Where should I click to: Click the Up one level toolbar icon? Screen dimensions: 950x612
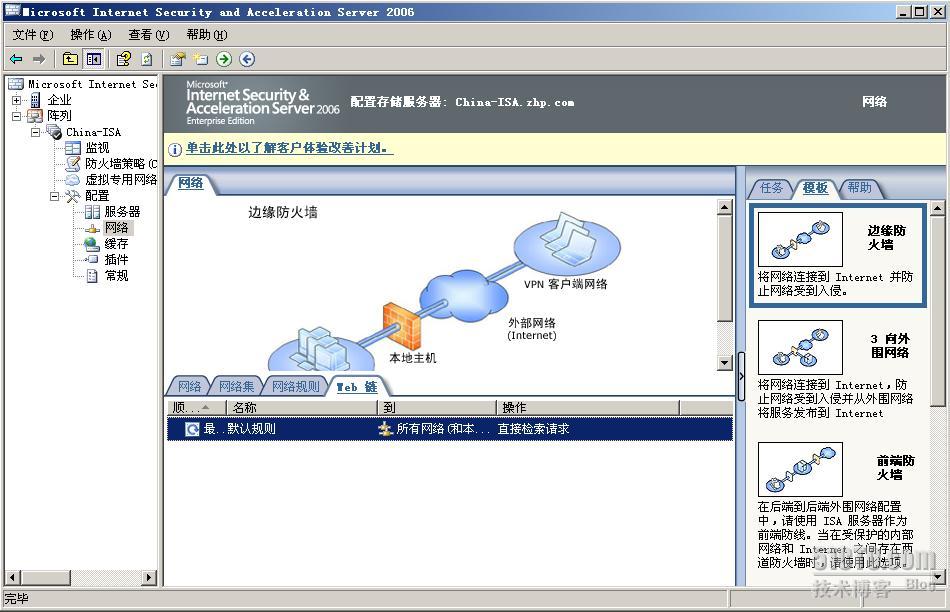click(70, 59)
